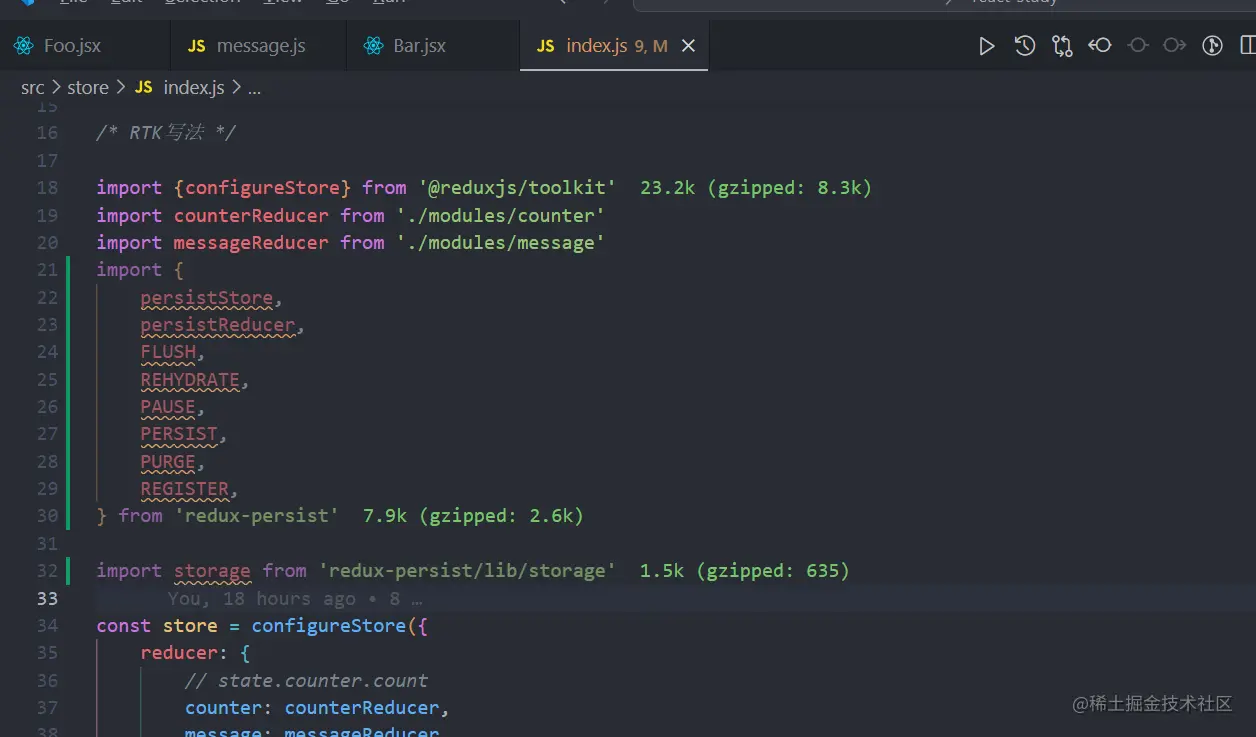Click the circular git branch GitLens icon
Screen dimensions: 1256x737
pos(1213,46)
